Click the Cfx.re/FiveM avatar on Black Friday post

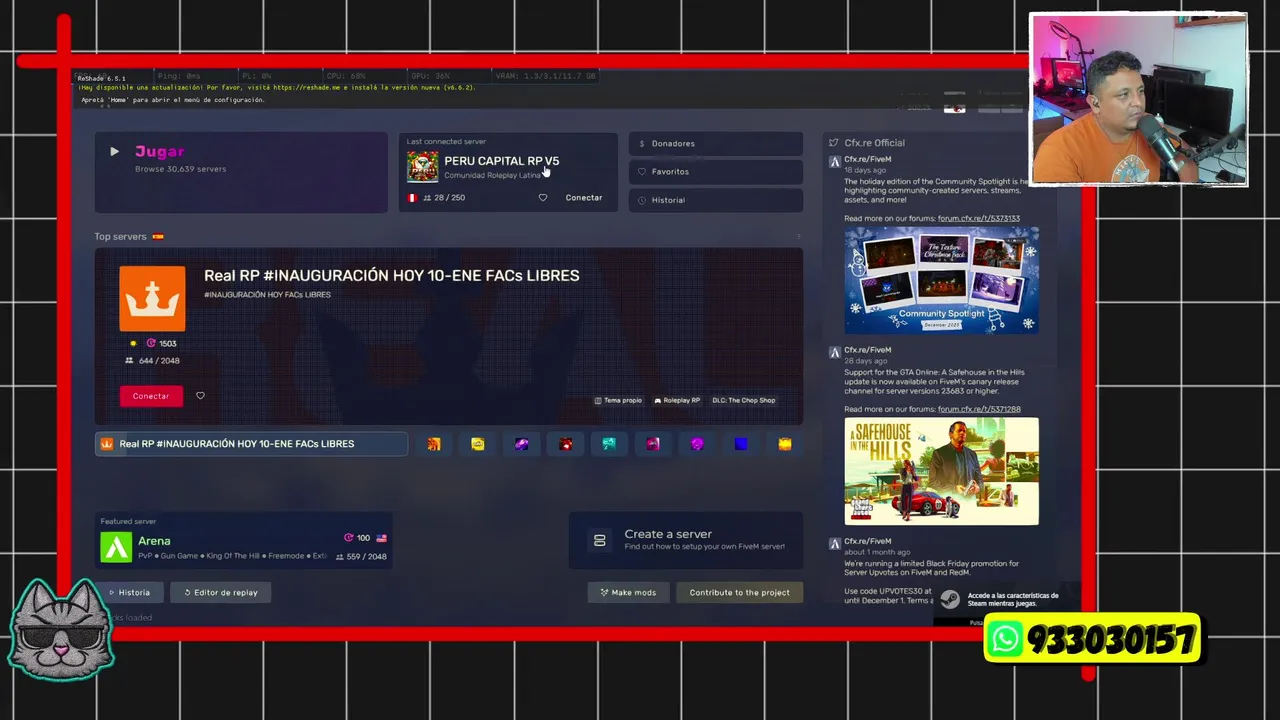click(x=835, y=543)
